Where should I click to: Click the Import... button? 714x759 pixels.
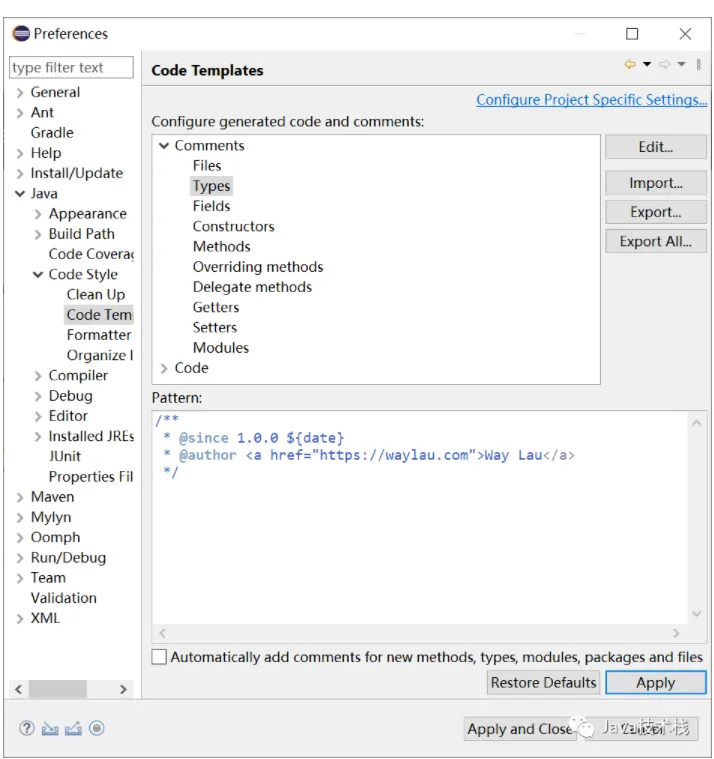tap(656, 182)
